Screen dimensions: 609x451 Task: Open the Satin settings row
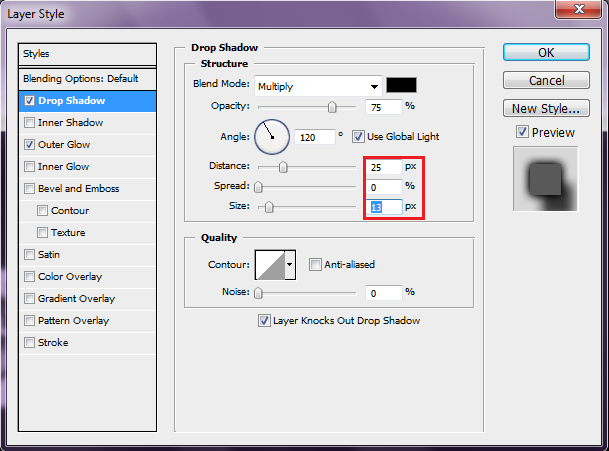87,255
